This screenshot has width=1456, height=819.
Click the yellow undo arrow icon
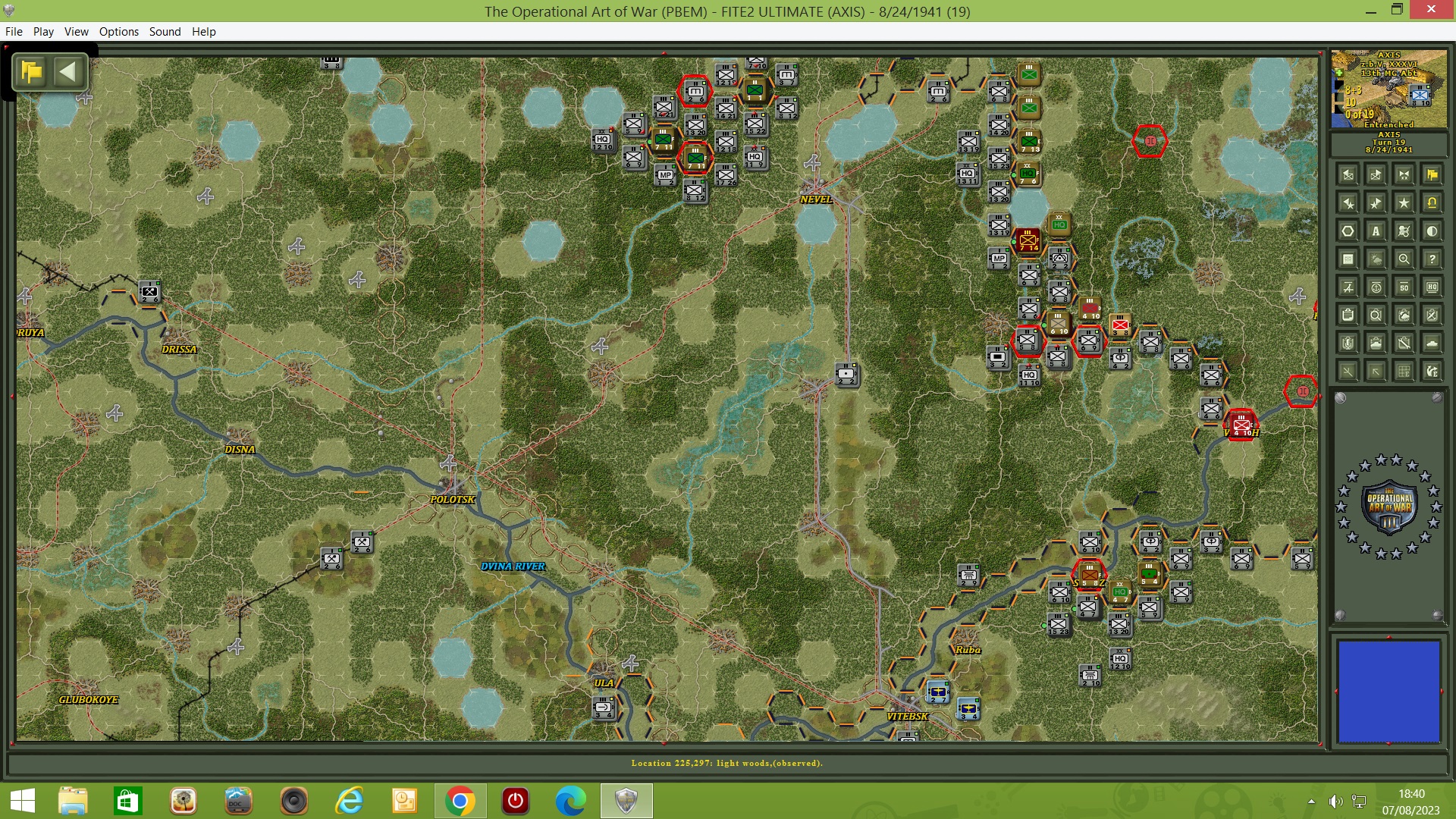[1432, 203]
